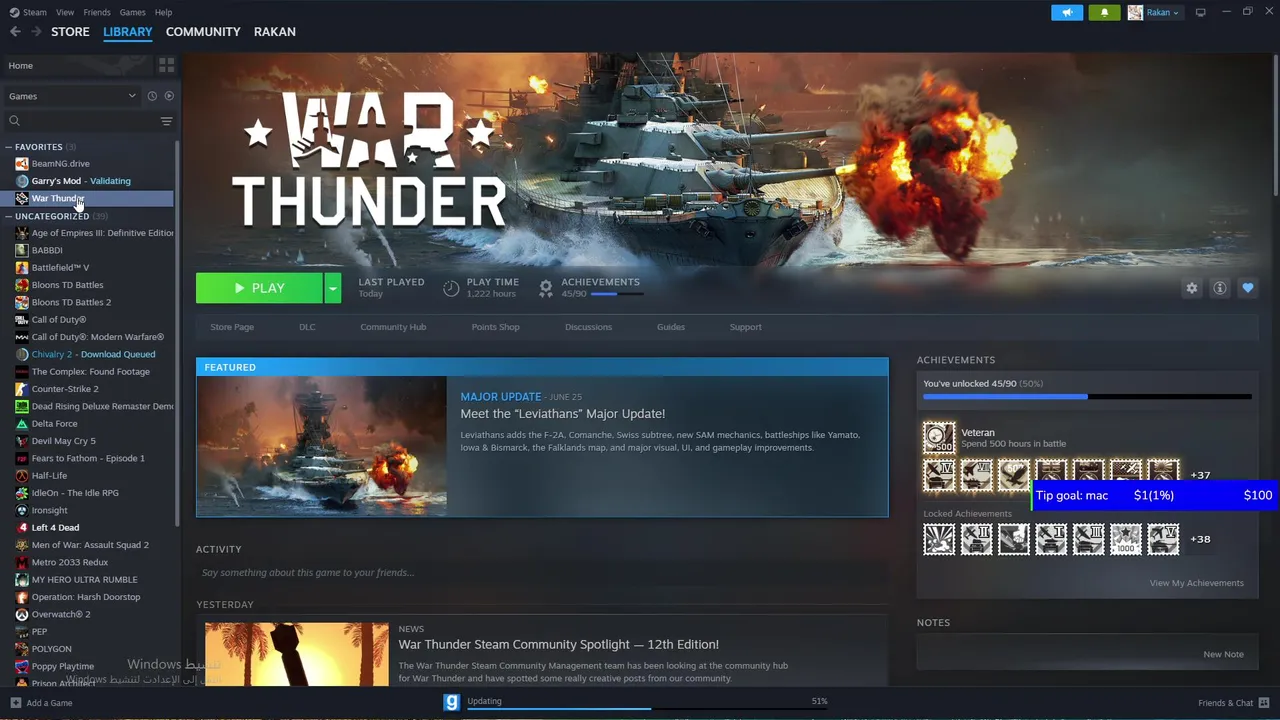Screen dimensions: 1280x720
Task: Go forward with the right arrow button
Action: [x=37, y=32]
